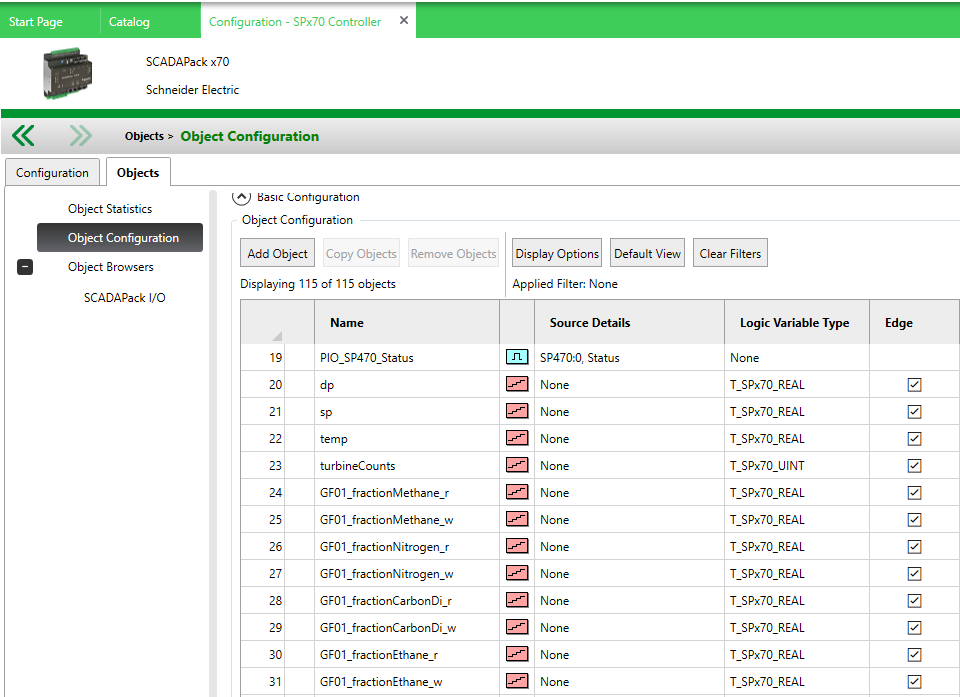Image resolution: width=960 pixels, height=697 pixels.
Task: Open Display Options
Action: pyautogui.click(x=557, y=254)
